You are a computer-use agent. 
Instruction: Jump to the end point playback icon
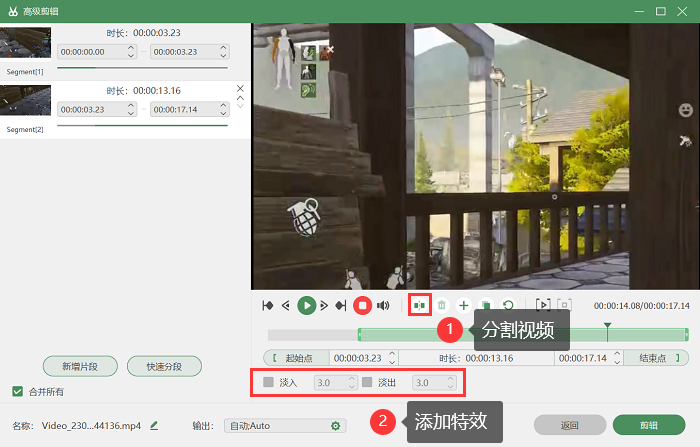coord(341,305)
